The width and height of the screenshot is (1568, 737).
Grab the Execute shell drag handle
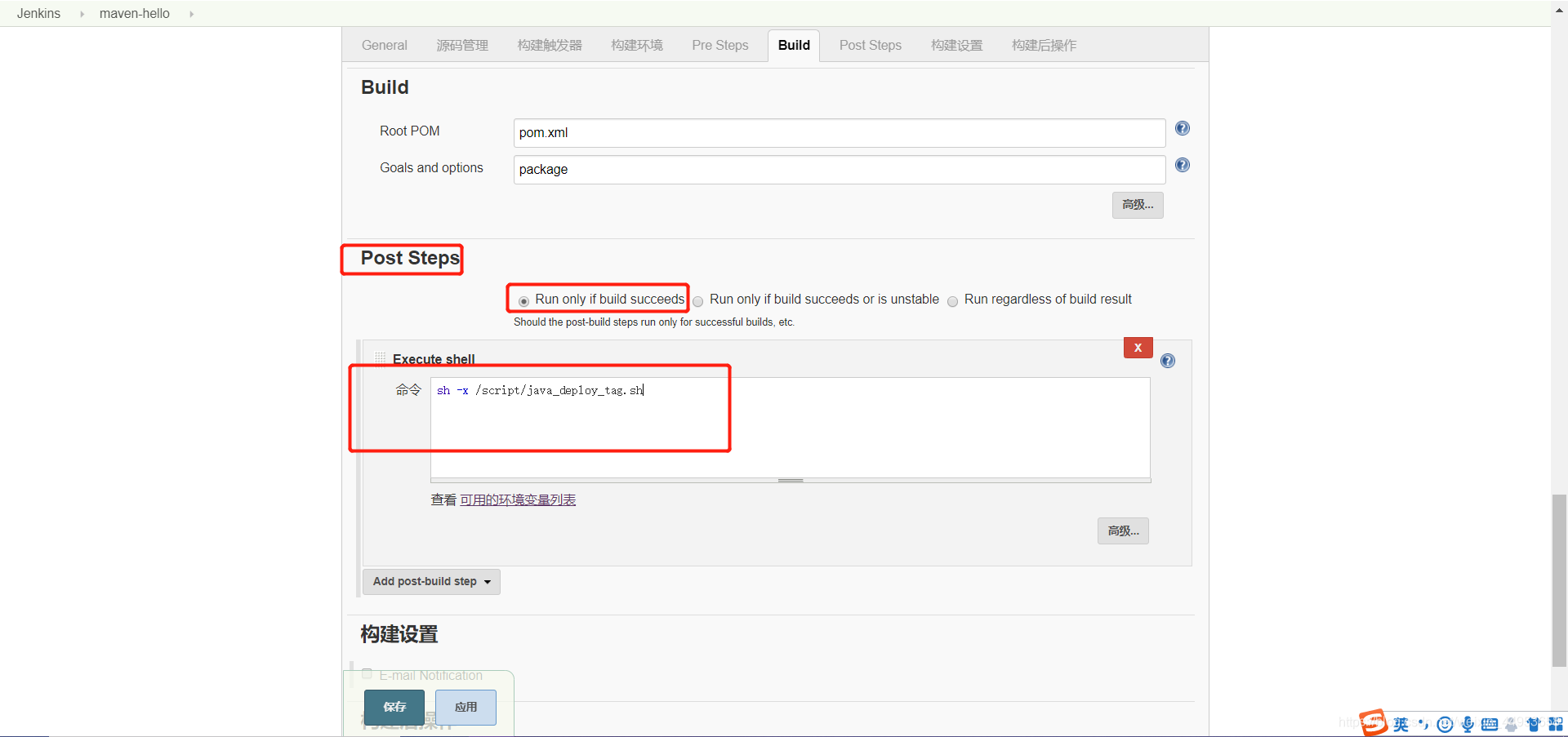click(x=380, y=358)
